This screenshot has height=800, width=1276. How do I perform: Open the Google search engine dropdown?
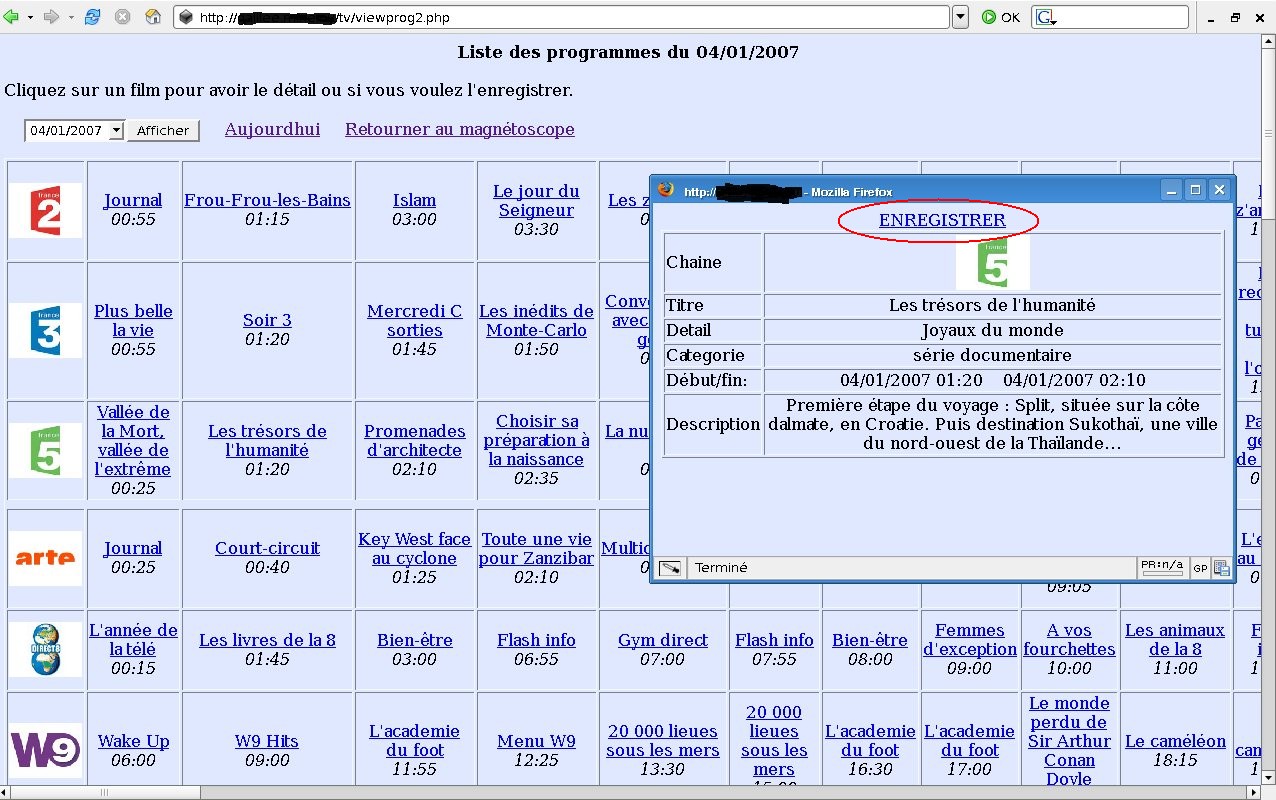tap(1046, 17)
